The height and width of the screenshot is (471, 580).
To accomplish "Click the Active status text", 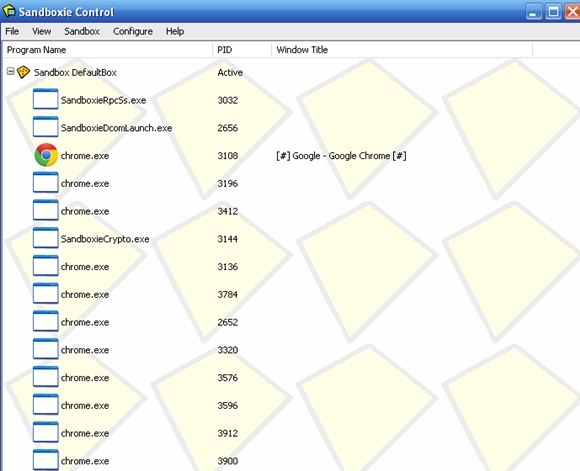I will pos(230,73).
